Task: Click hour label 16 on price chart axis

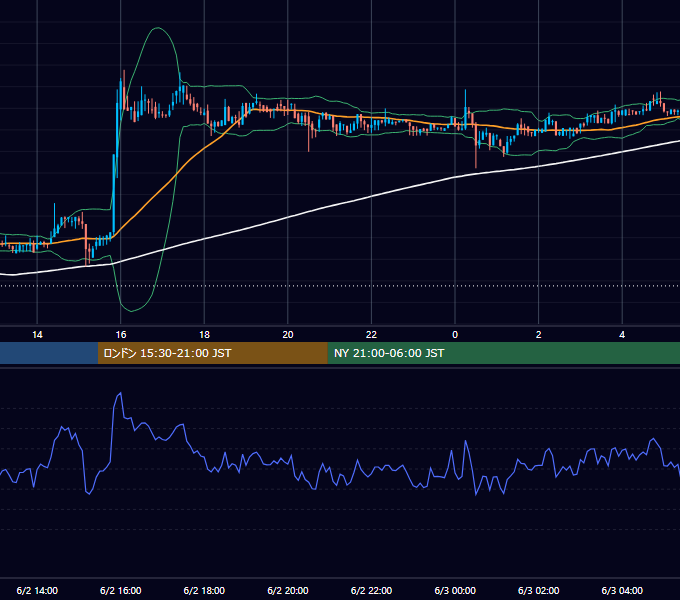Action: coord(121,335)
